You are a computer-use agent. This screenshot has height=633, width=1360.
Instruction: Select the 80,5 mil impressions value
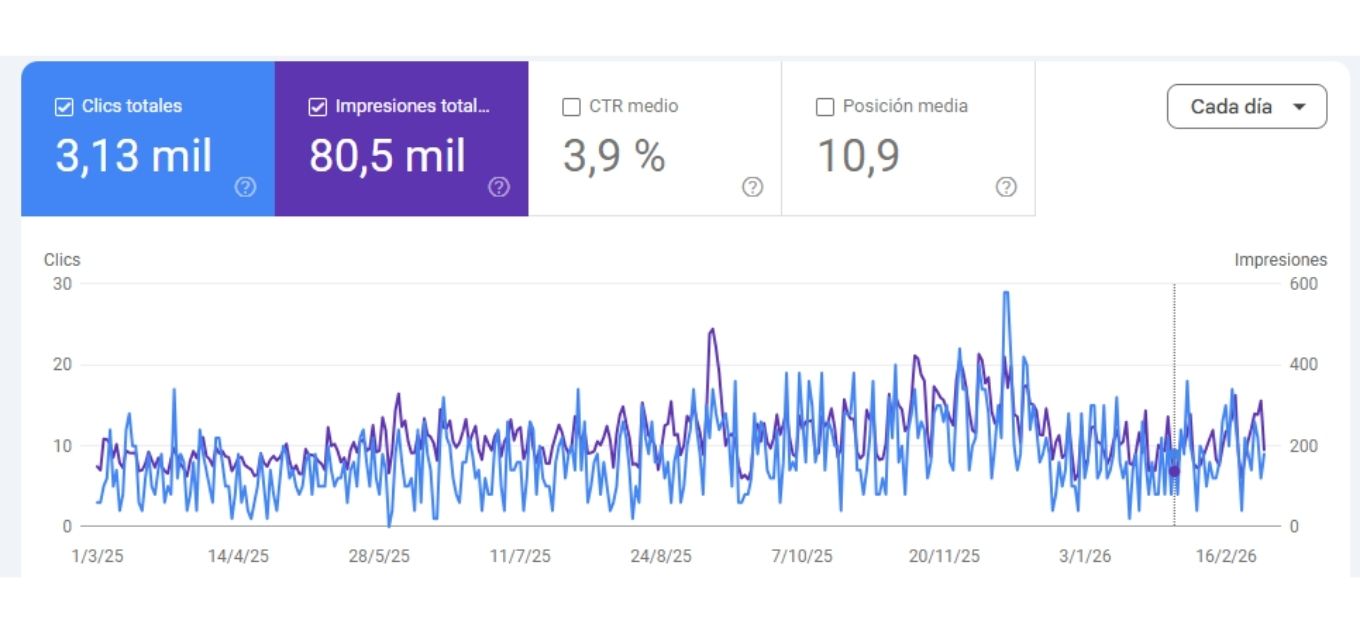click(387, 157)
